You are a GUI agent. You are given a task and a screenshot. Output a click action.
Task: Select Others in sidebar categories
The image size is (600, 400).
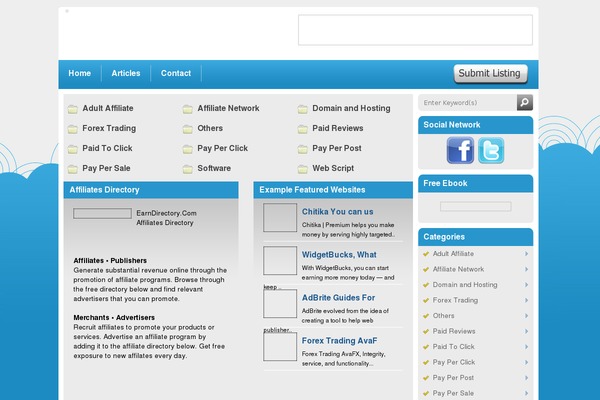443,316
